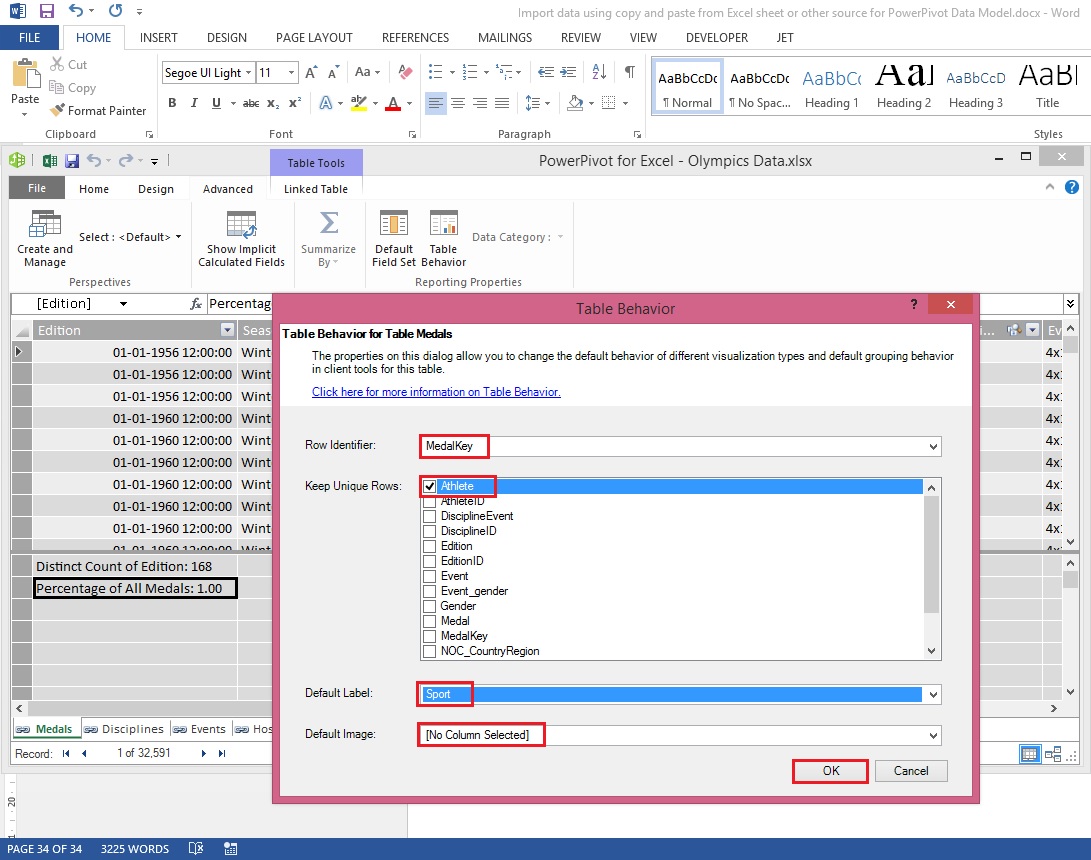Click the Format Painter in Word
1091x860 pixels.
point(97,110)
